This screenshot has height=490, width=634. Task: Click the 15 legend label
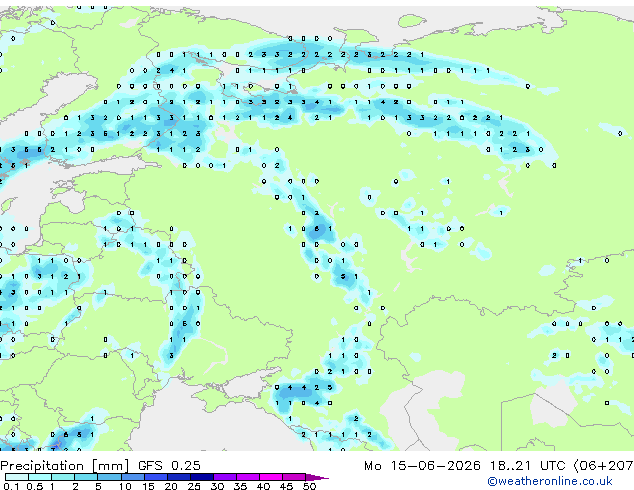(x=148, y=486)
